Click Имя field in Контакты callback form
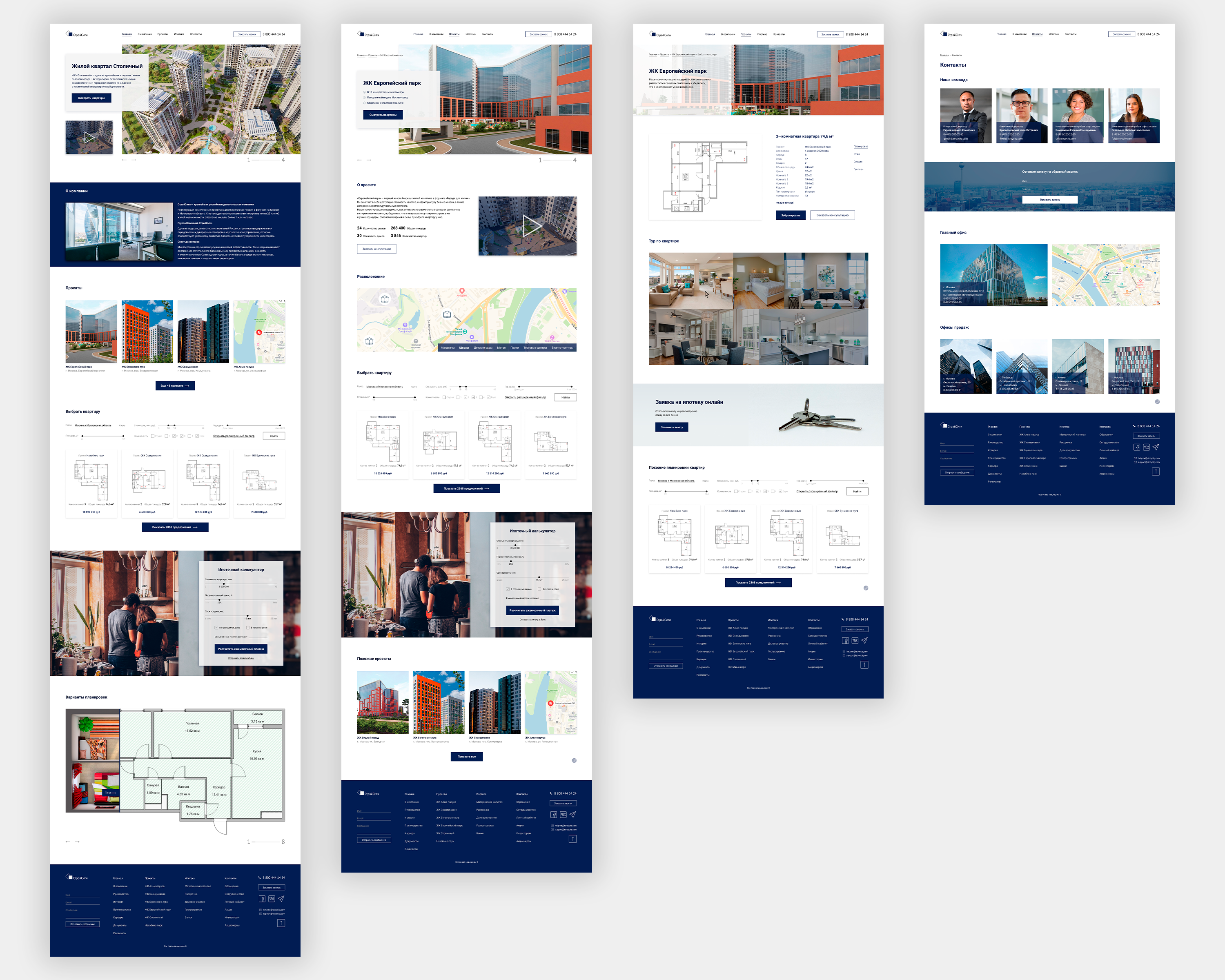Image resolution: width=1225 pixels, height=980 pixels. (x=1049, y=181)
